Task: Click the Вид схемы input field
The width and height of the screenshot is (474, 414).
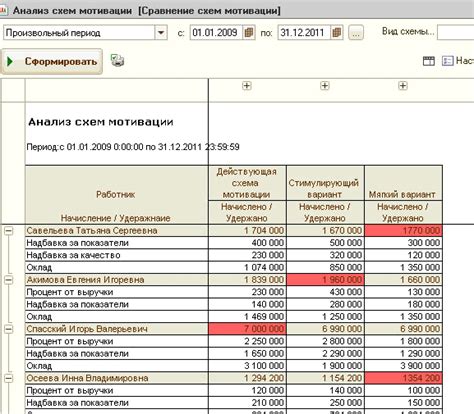Action: pyautogui.click(x=455, y=33)
